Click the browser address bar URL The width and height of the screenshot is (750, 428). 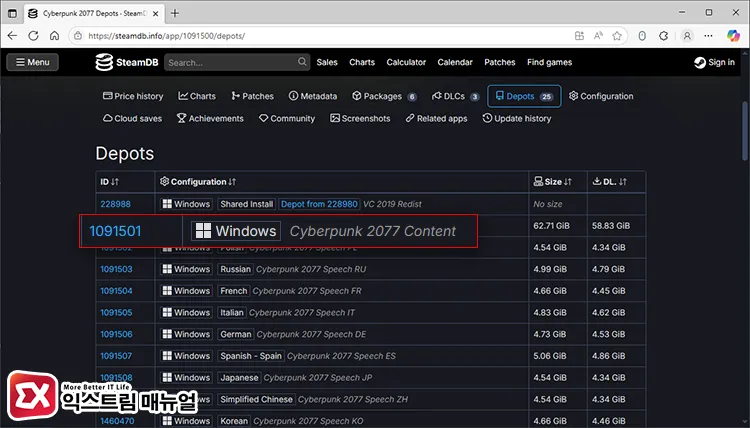pos(167,36)
